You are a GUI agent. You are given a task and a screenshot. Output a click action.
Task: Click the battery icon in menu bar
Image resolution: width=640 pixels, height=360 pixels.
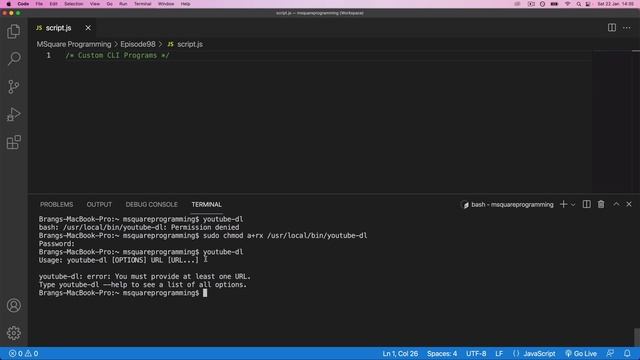[554, 4]
